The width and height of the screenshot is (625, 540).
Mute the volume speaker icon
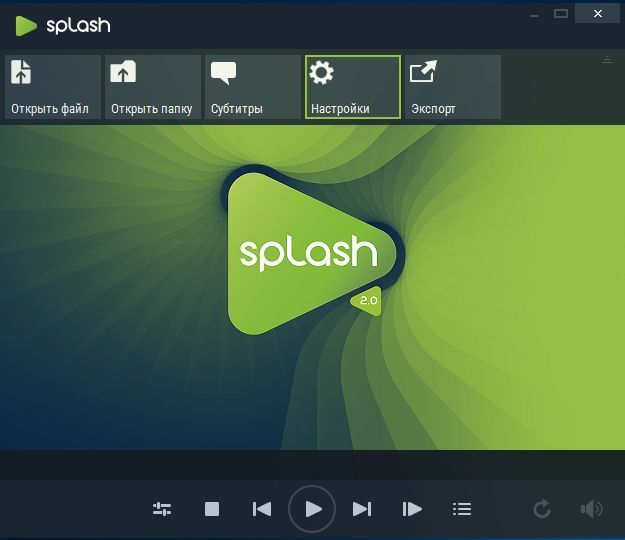click(x=592, y=509)
